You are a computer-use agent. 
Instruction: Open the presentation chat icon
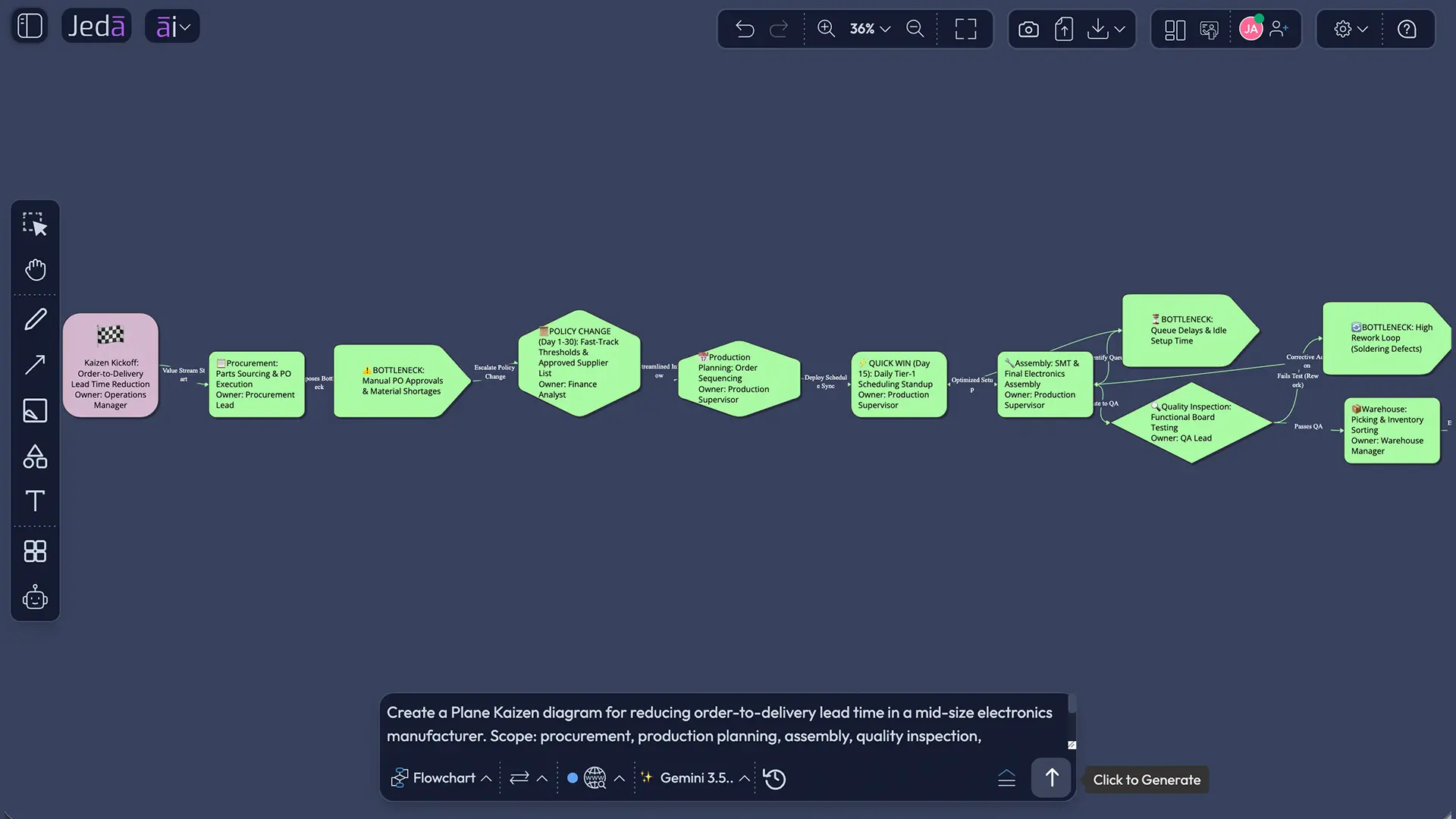1210,29
